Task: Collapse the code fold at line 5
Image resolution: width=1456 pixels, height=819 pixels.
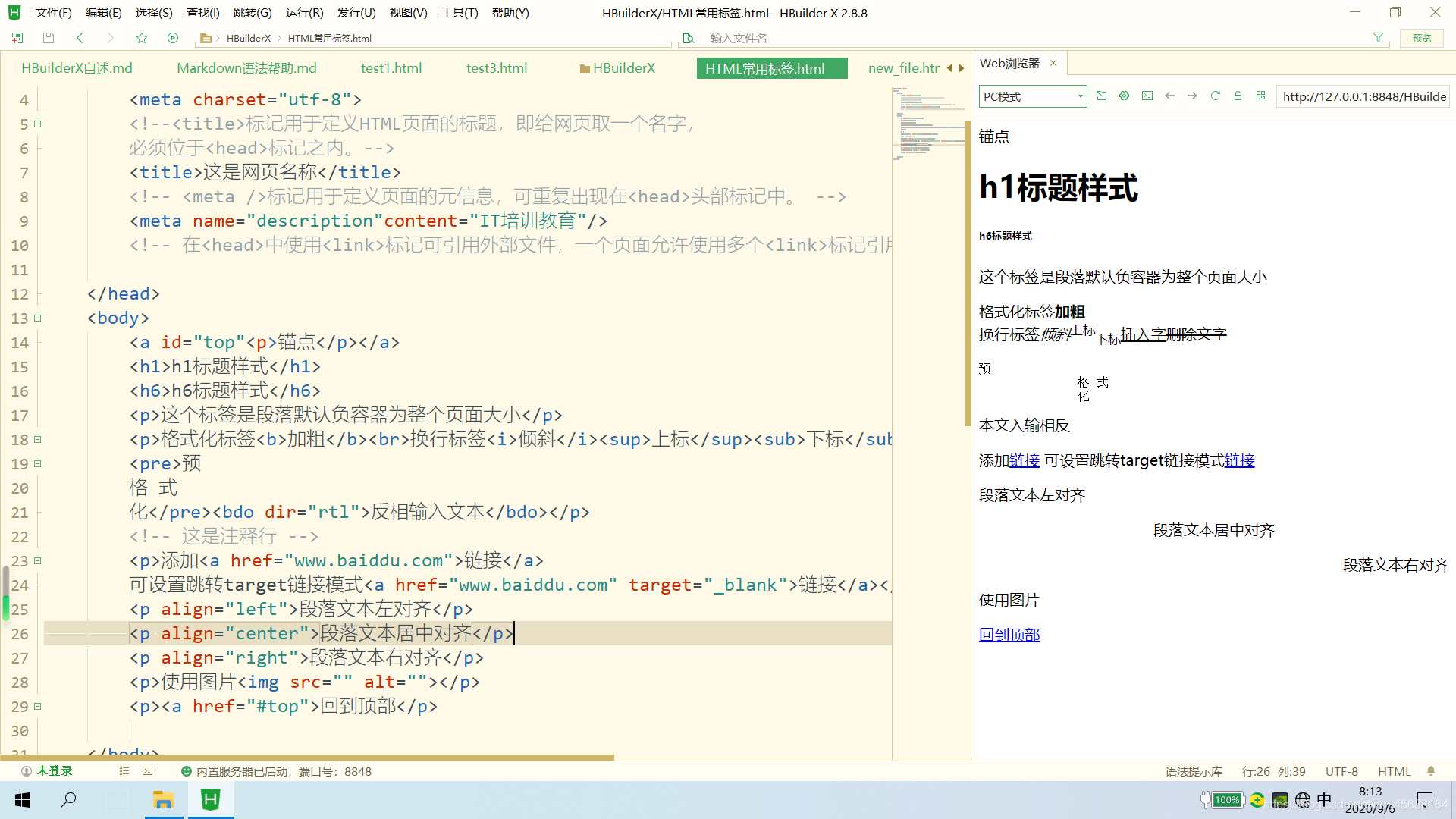Action: click(x=37, y=124)
